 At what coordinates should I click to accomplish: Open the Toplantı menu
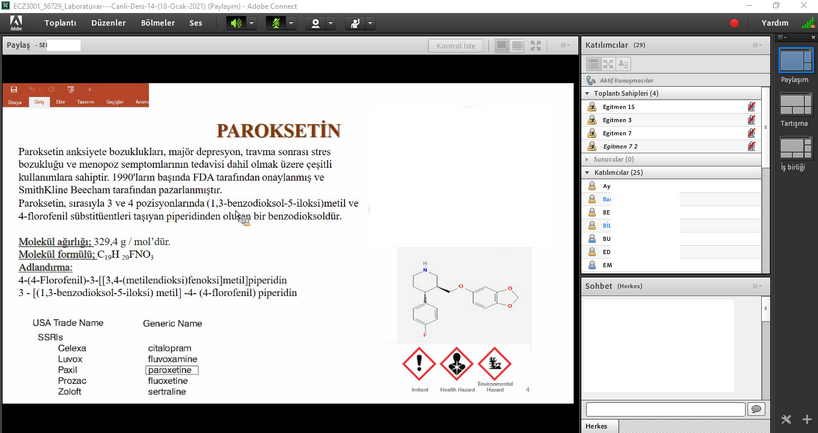coord(60,22)
